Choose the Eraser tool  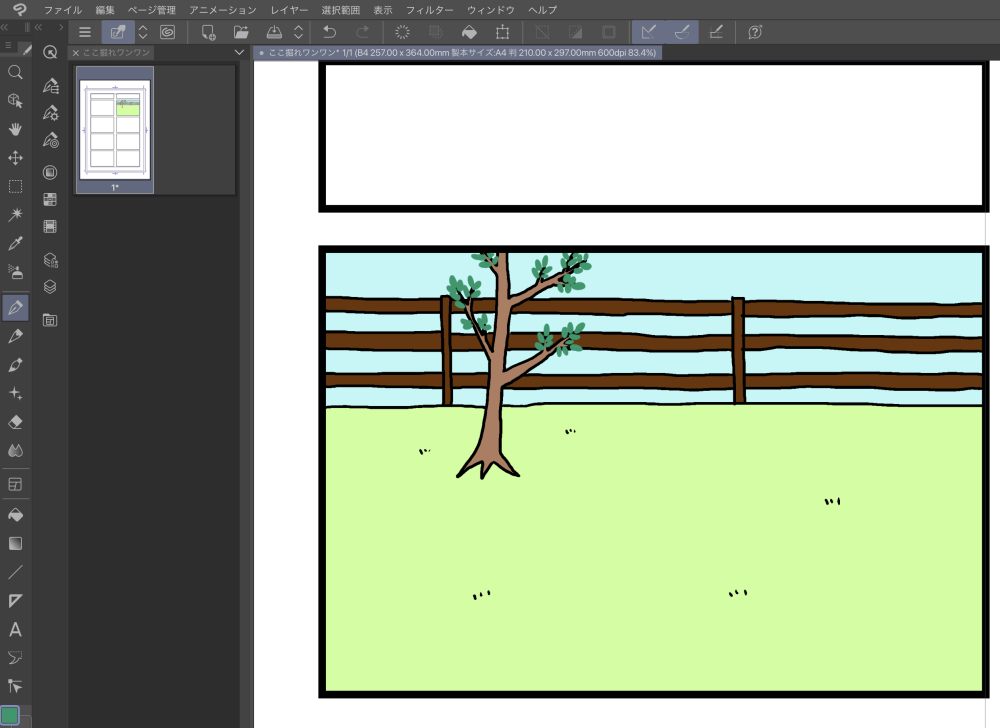click(x=15, y=422)
